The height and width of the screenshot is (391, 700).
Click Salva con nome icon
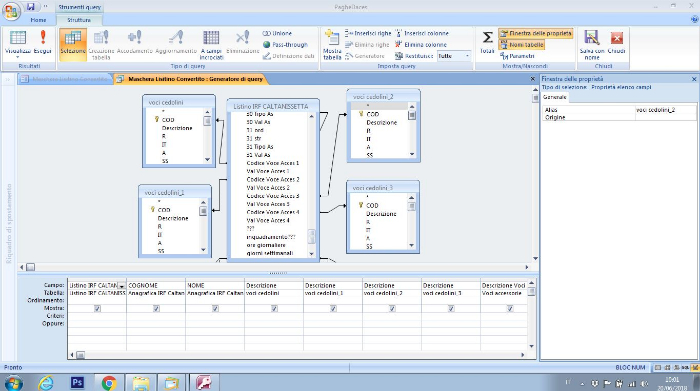coord(592,45)
